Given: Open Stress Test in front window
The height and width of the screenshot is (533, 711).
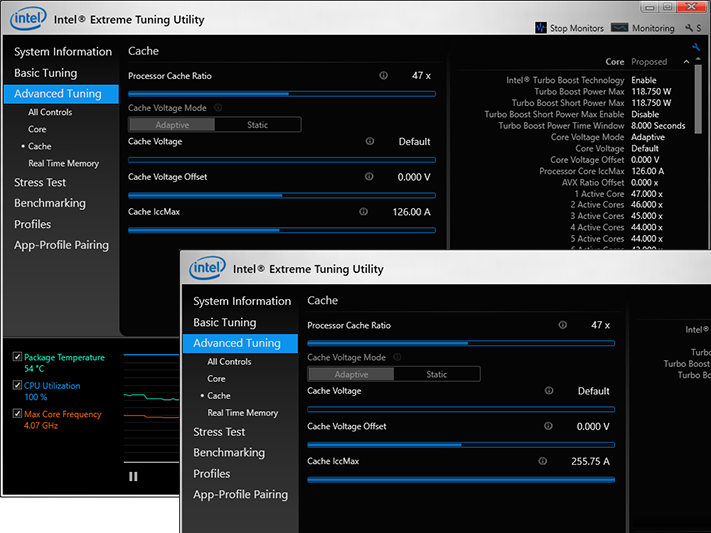Looking at the screenshot, I should 219,432.
